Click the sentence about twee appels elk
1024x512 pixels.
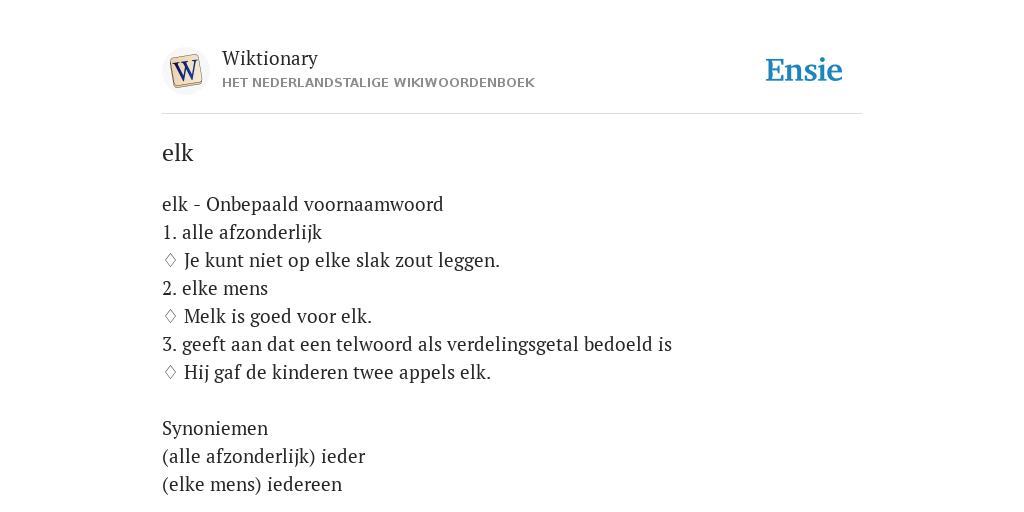(337, 372)
